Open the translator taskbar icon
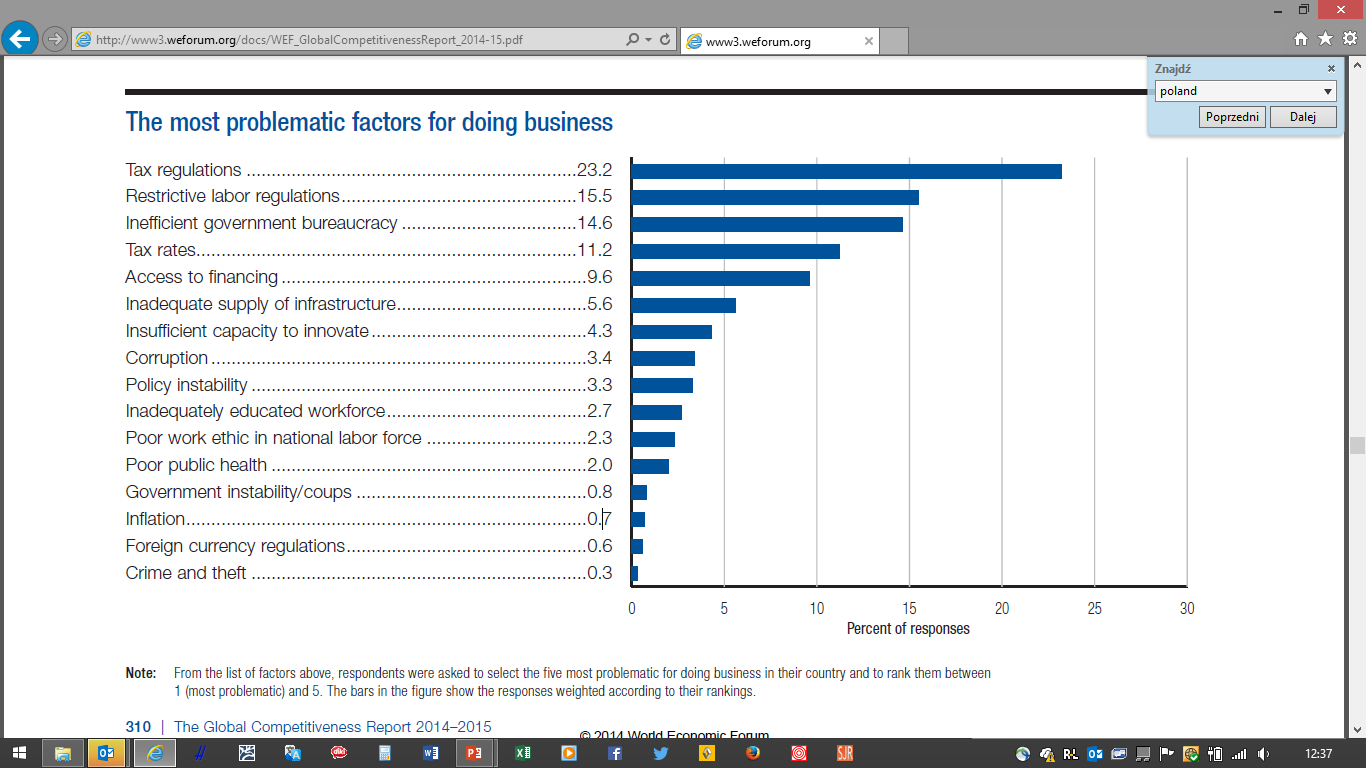The height and width of the screenshot is (768, 1366). pyautogui.click(x=293, y=753)
